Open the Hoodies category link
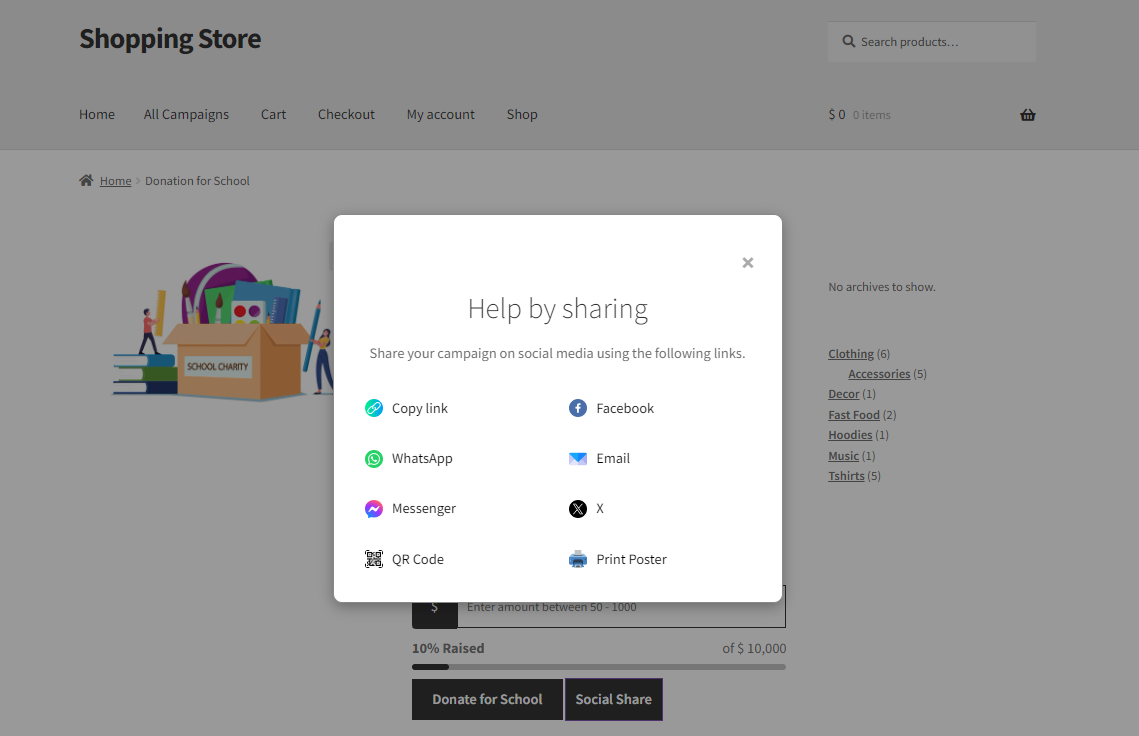The image size is (1139, 736). (850, 435)
